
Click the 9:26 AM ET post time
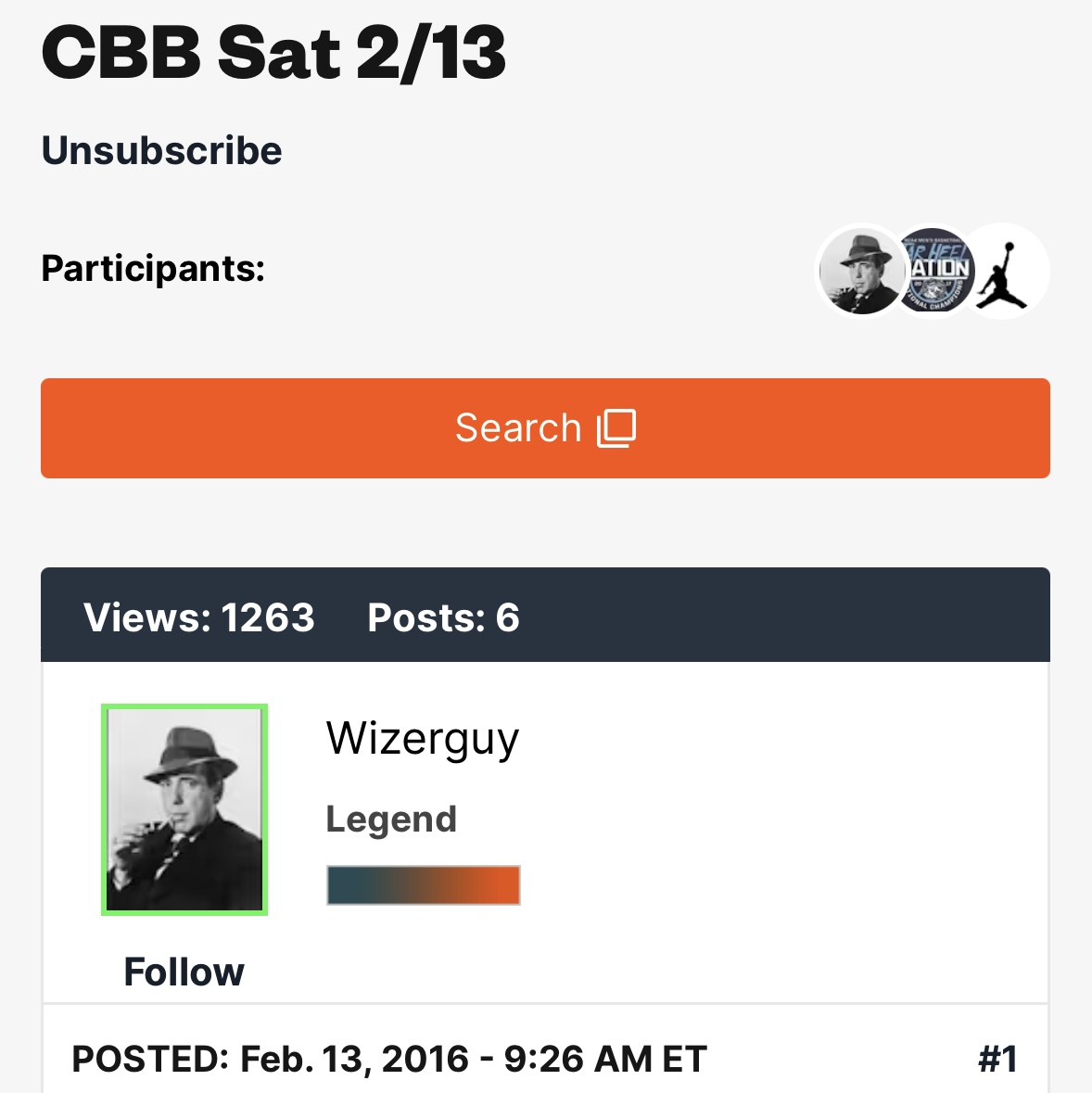coord(604,1059)
